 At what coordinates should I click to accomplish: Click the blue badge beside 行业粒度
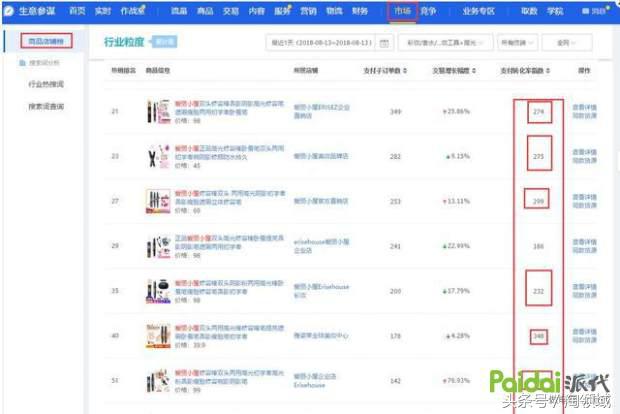tap(164, 42)
